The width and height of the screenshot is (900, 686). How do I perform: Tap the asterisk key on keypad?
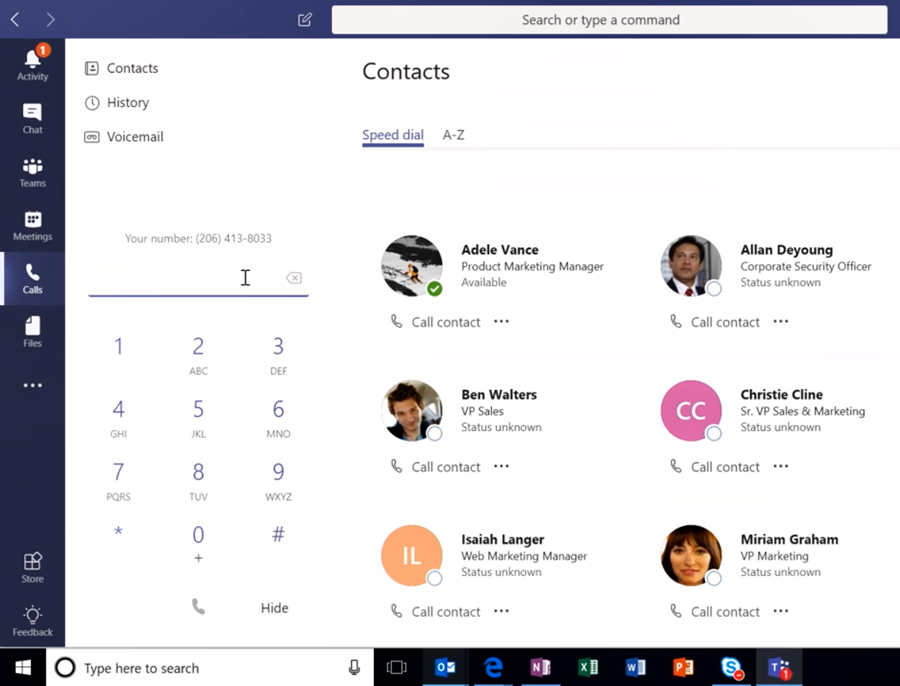coord(118,532)
